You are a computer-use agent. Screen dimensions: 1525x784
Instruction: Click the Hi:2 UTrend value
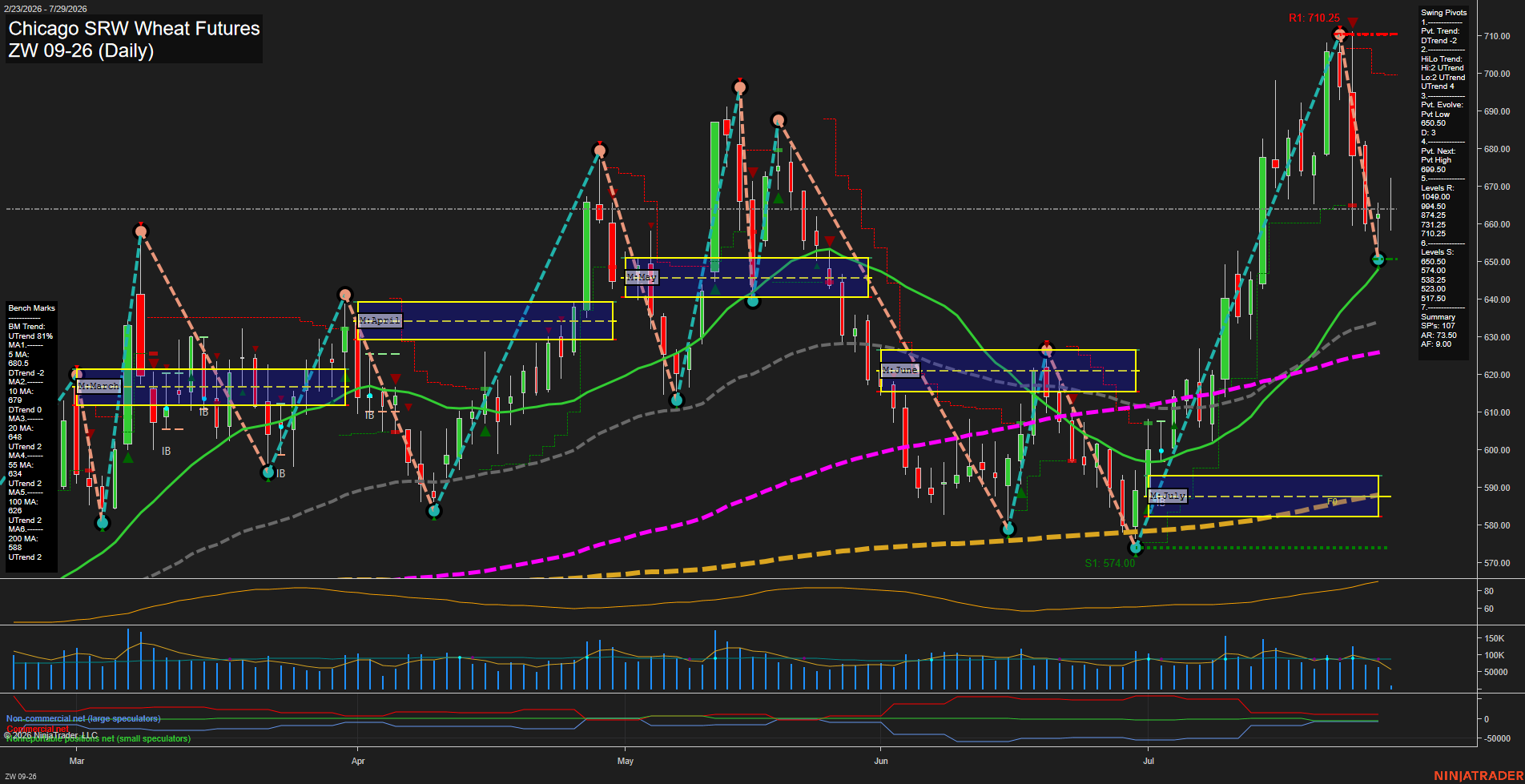(1443, 68)
